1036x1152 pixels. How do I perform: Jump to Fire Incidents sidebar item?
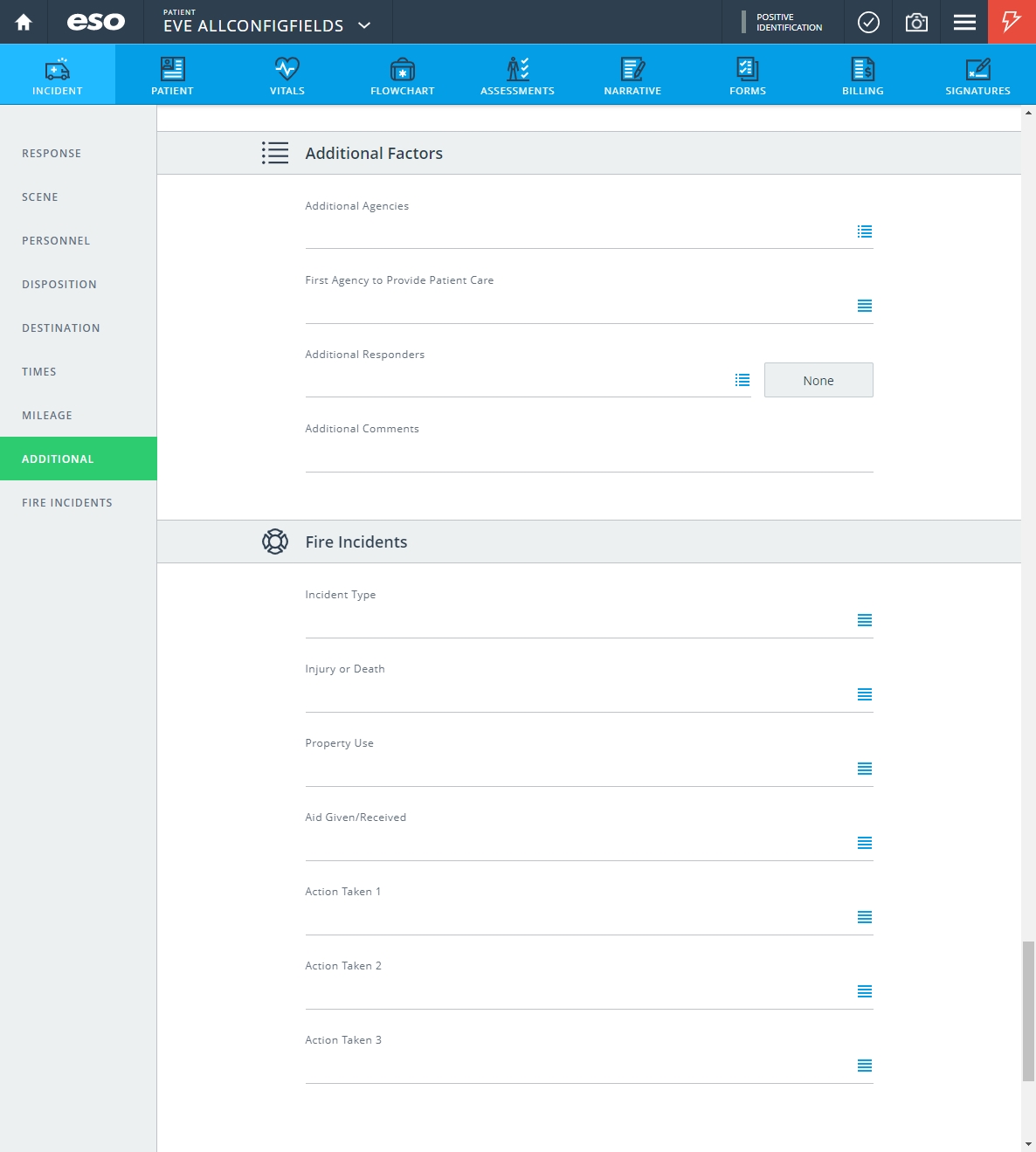tap(79, 502)
